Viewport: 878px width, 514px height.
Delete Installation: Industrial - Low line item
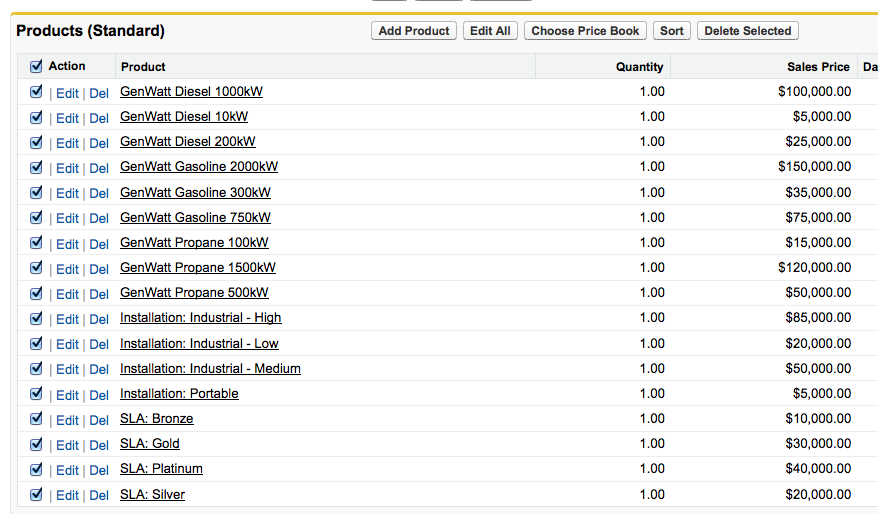coord(99,345)
